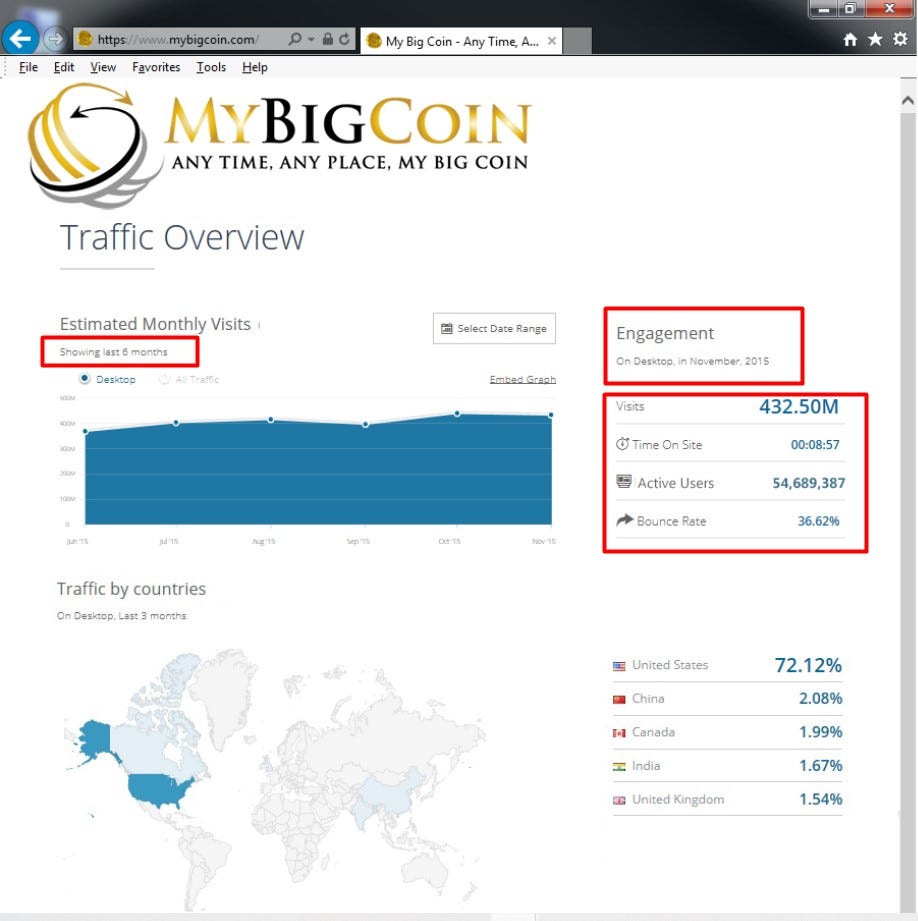Open a new blank tab
Screen dimensions: 918x921
(x=577, y=41)
